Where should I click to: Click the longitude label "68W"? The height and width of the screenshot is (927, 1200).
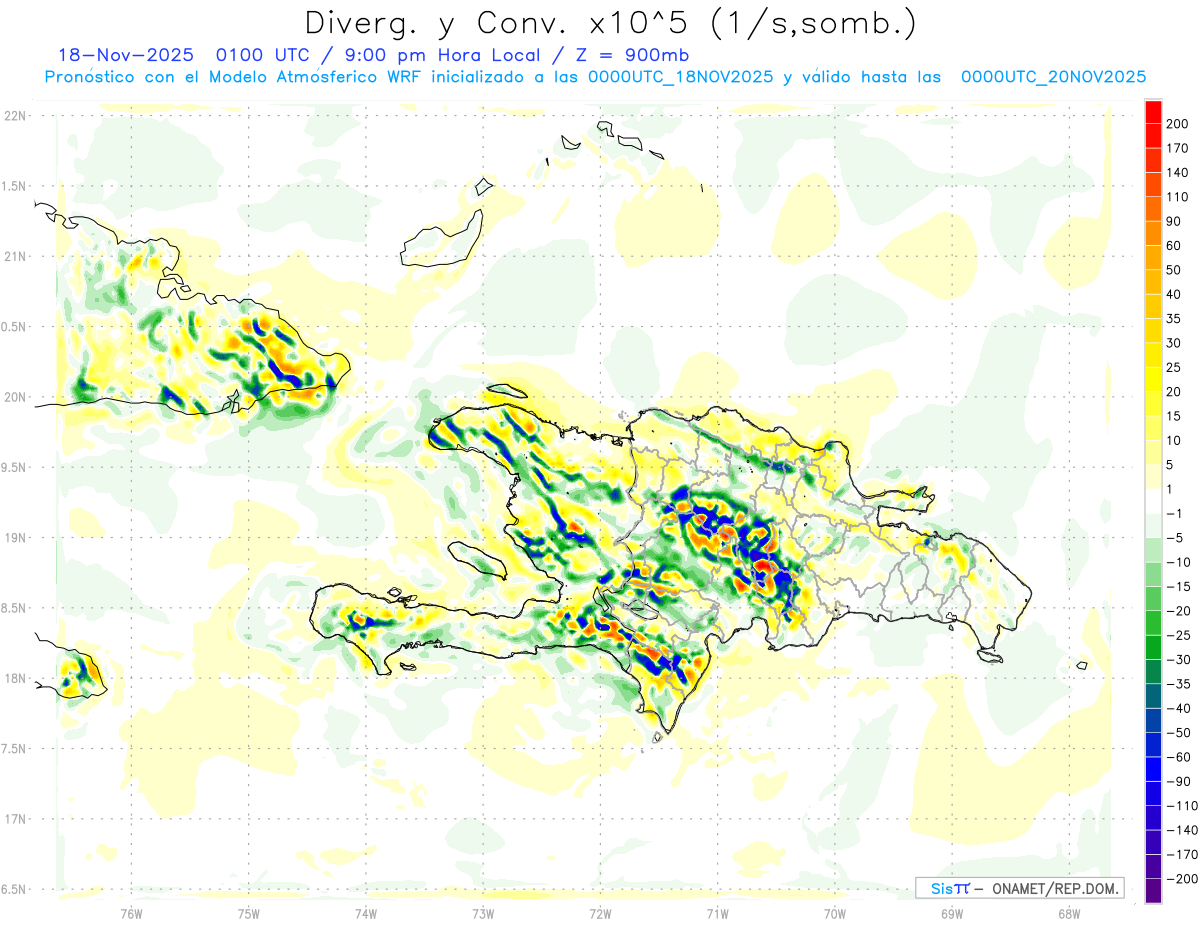[1069, 913]
